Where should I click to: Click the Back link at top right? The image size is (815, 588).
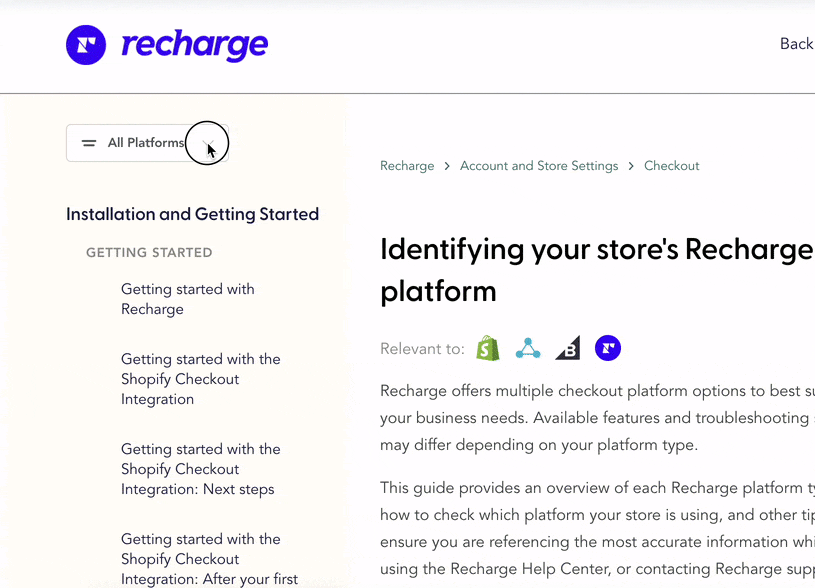tap(796, 43)
